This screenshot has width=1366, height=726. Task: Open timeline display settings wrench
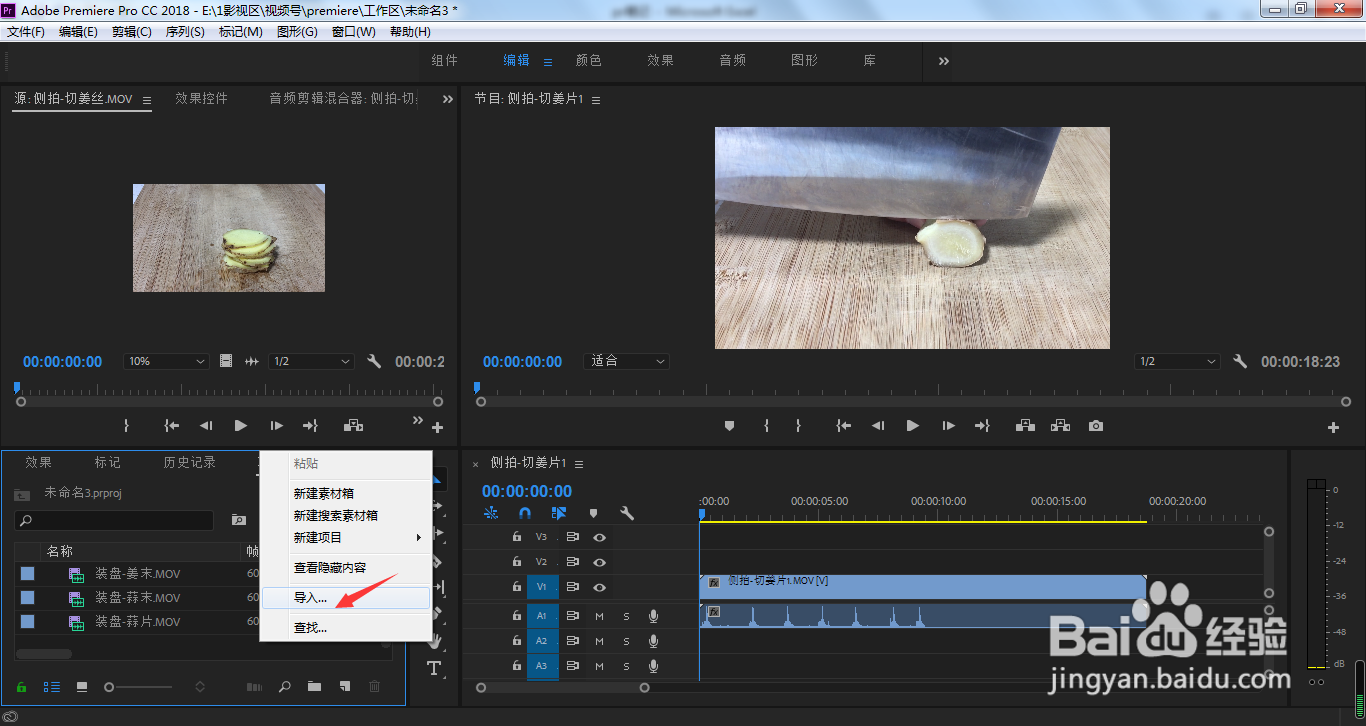[x=627, y=513]
